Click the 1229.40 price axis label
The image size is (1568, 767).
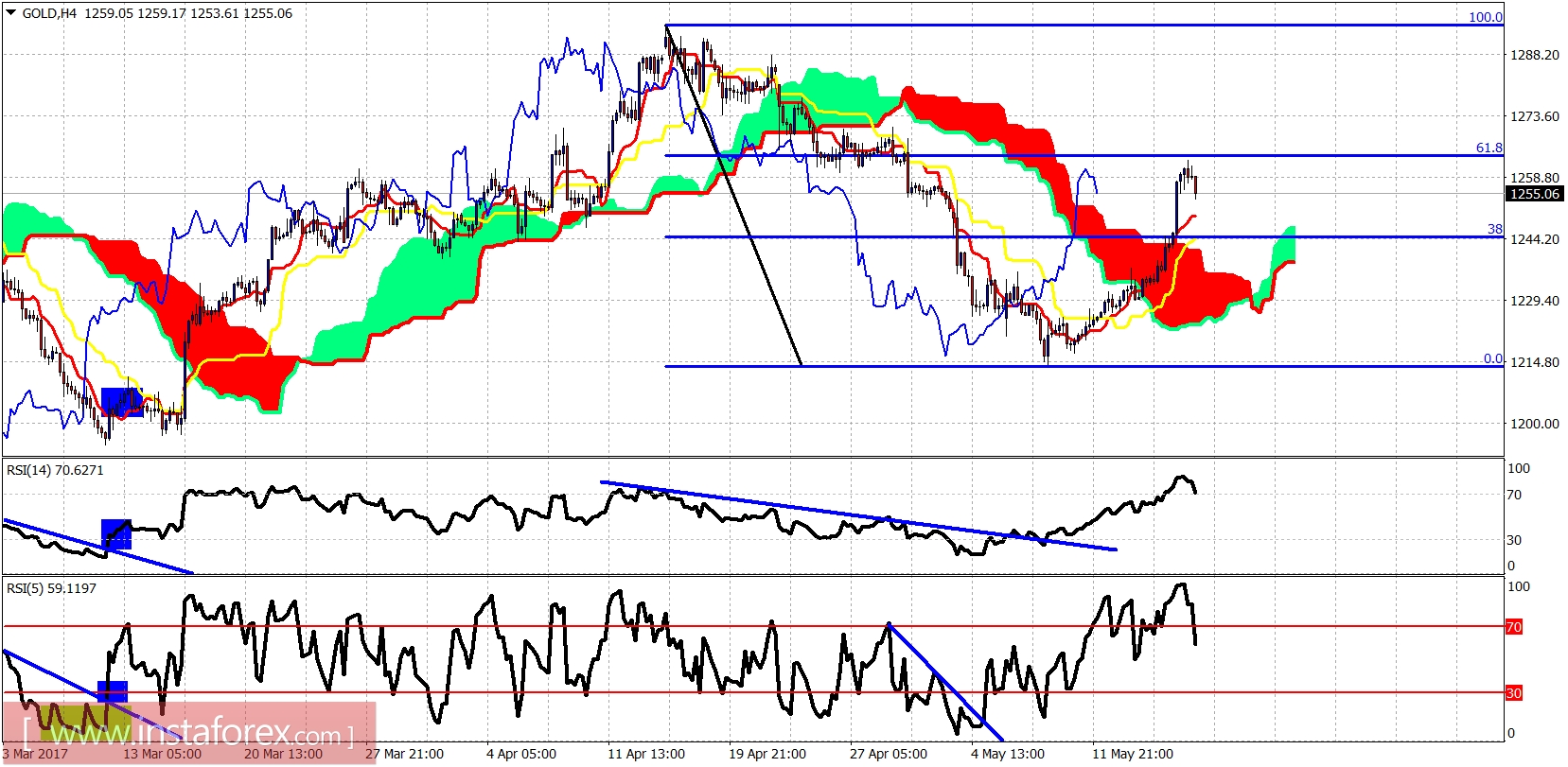(x=1534, y=301)
